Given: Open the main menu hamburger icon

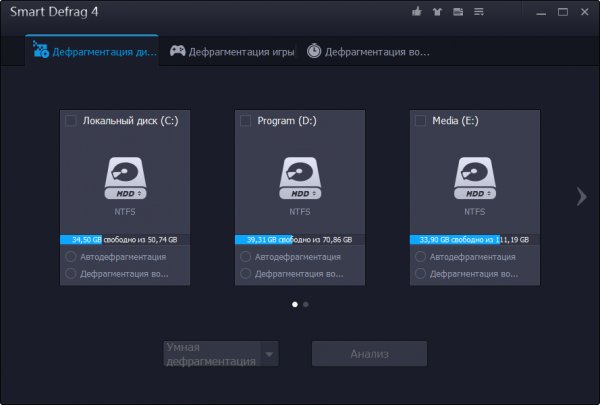Looking at the screenshot, I should click(x=479, y=12).
